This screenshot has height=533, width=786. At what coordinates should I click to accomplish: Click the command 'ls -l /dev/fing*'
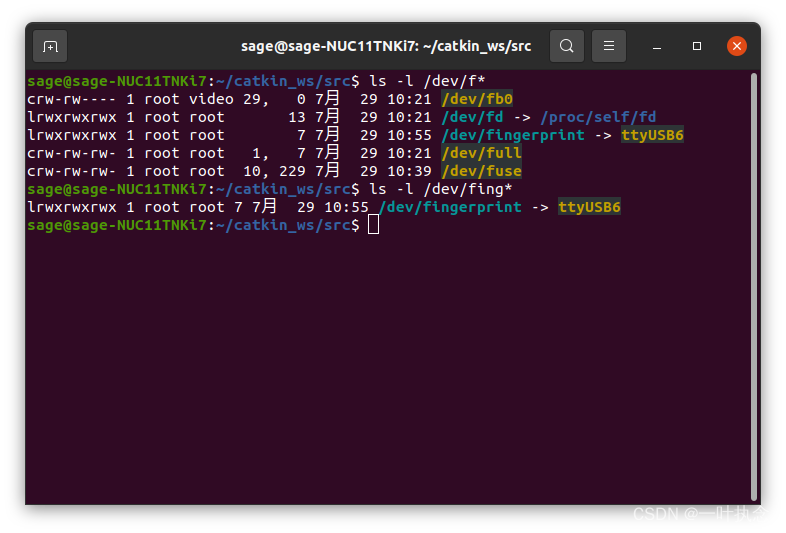pyautogui.click(x=441, y=190)
